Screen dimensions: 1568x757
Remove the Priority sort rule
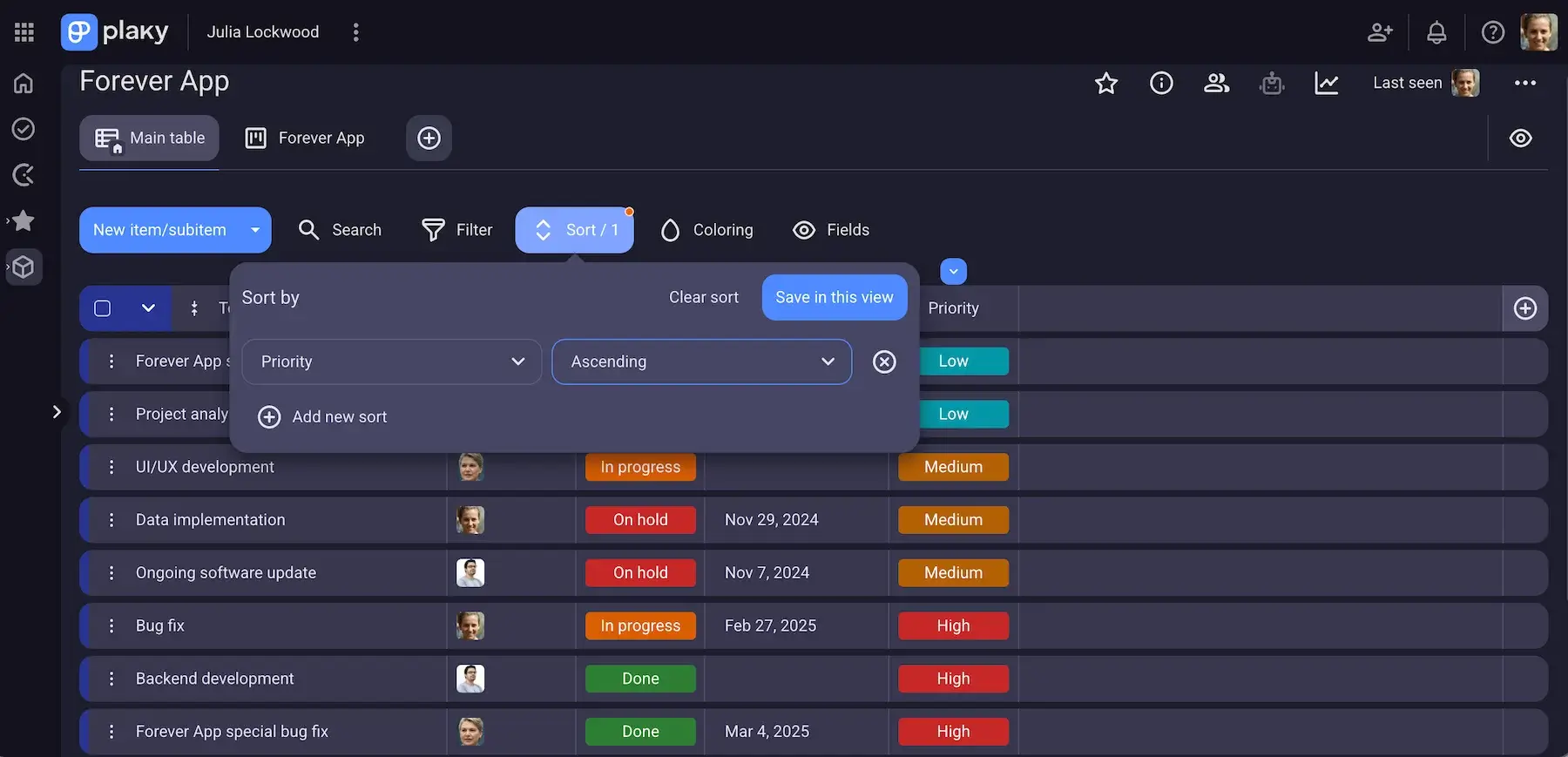884,362
